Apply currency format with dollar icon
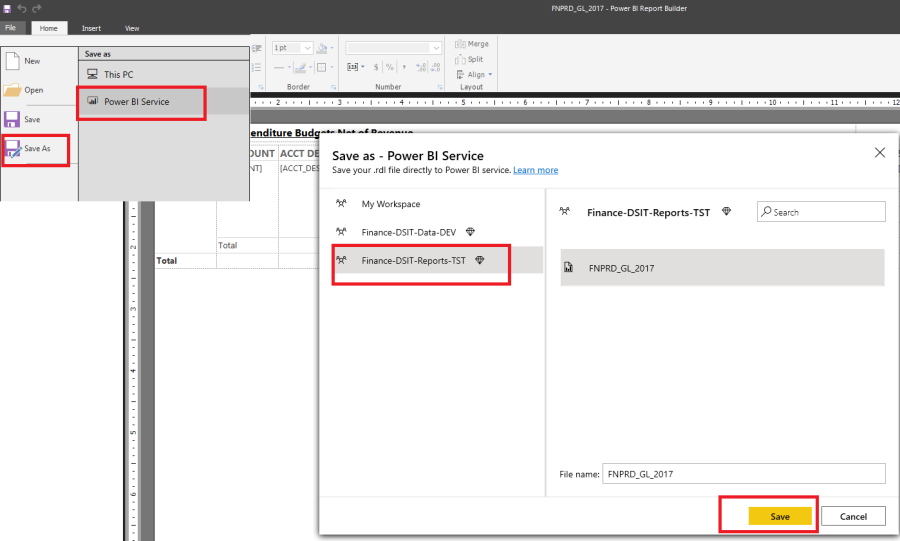The image size is (900, 541). click(x=376, y=67)
